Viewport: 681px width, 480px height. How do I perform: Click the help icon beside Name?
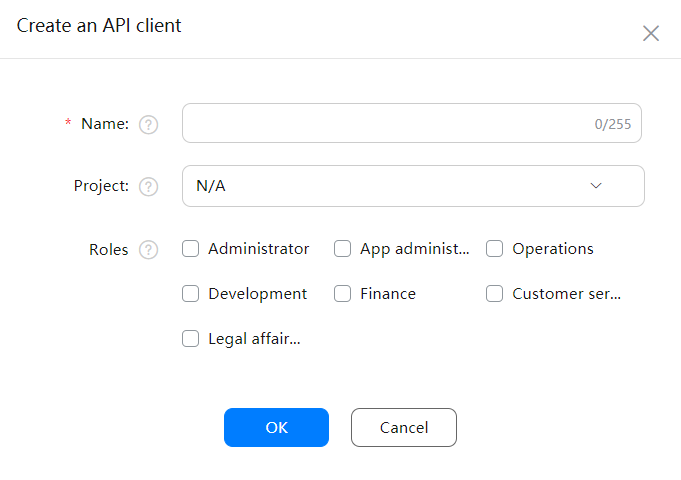[x=149, y=125]
